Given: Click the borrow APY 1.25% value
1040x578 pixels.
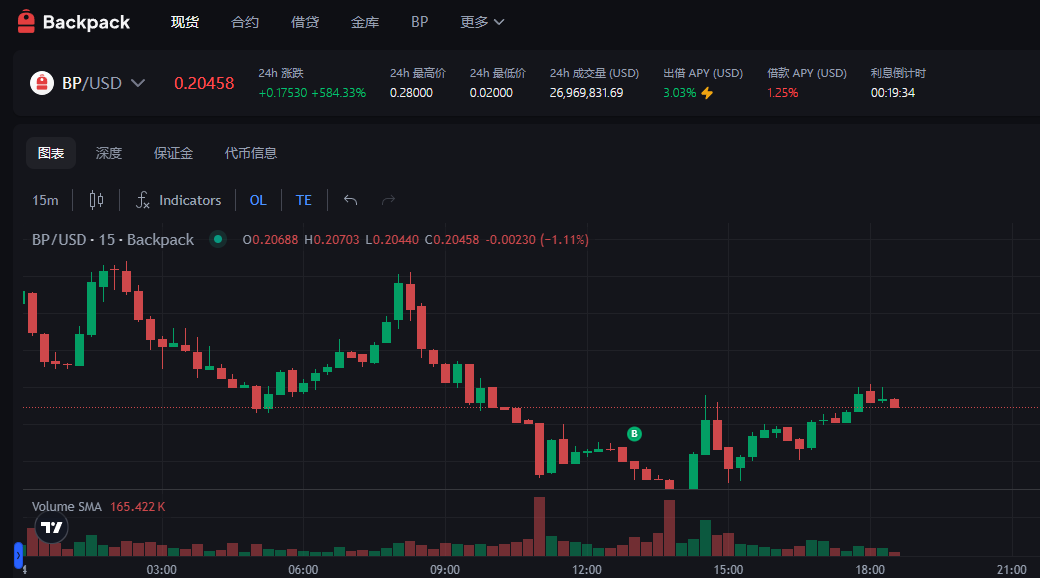Looking at the screenshot, I should coord(783,93).
